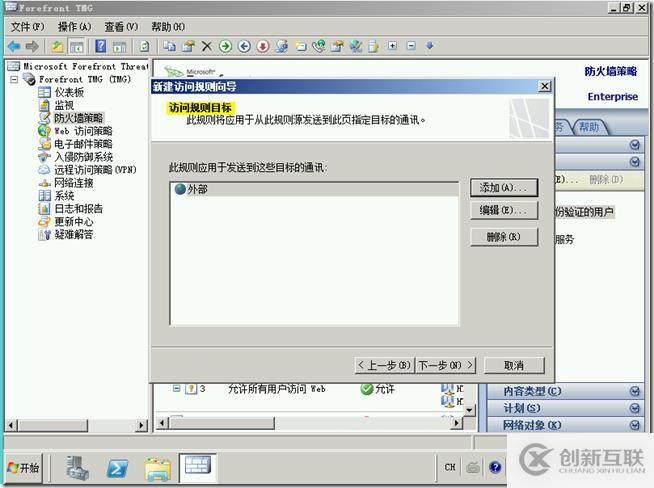
Task: Select 电子邮件策略 tree node
Action: point(83,144)
